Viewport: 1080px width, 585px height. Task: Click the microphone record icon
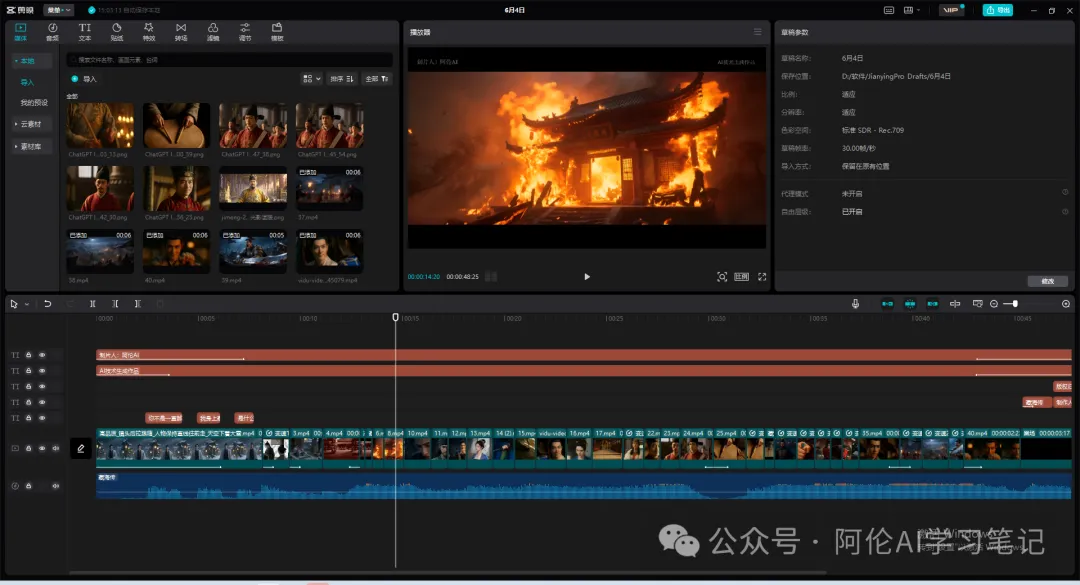[855, 304]
